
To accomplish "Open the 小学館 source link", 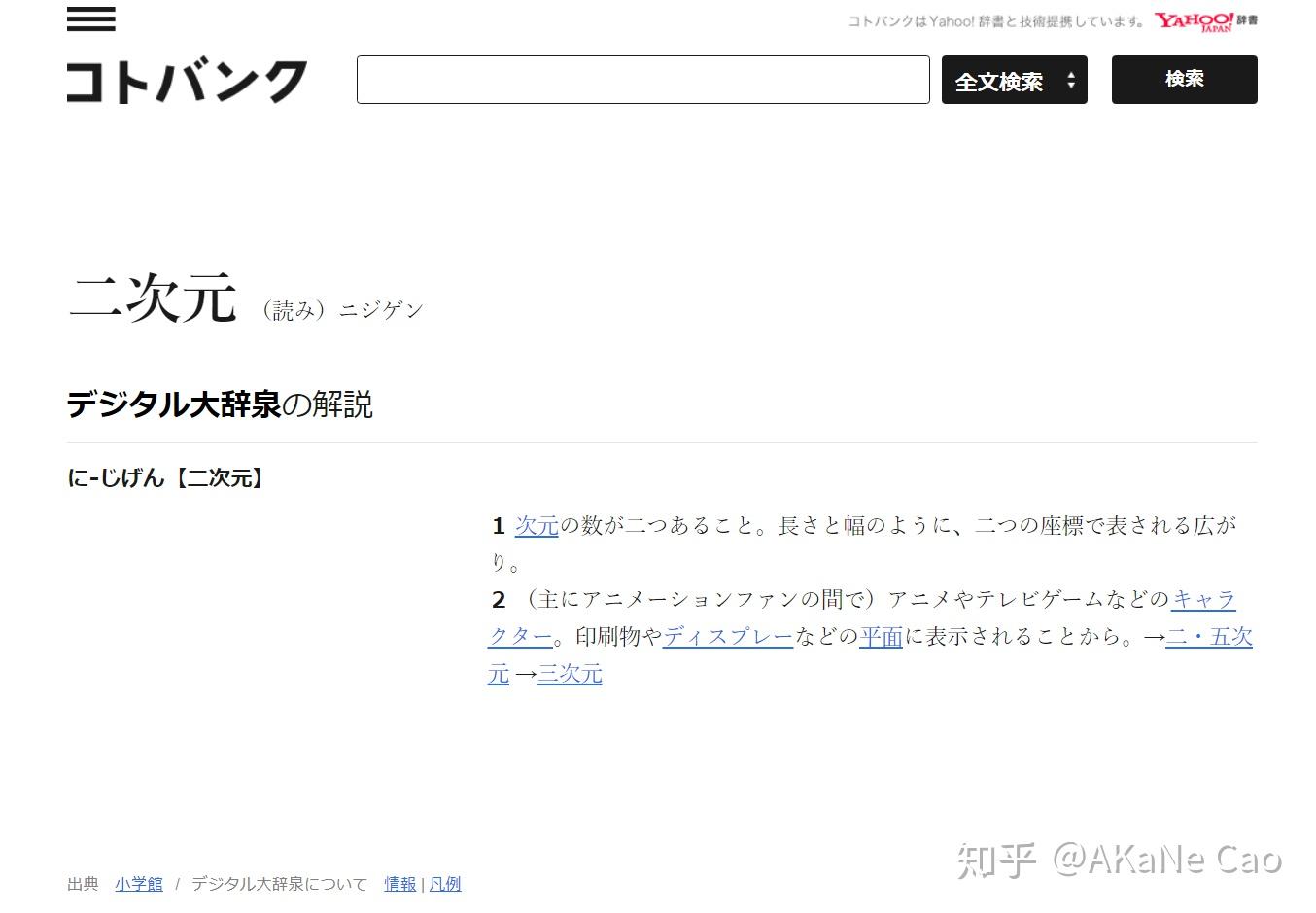I will [x=139, y=884].
